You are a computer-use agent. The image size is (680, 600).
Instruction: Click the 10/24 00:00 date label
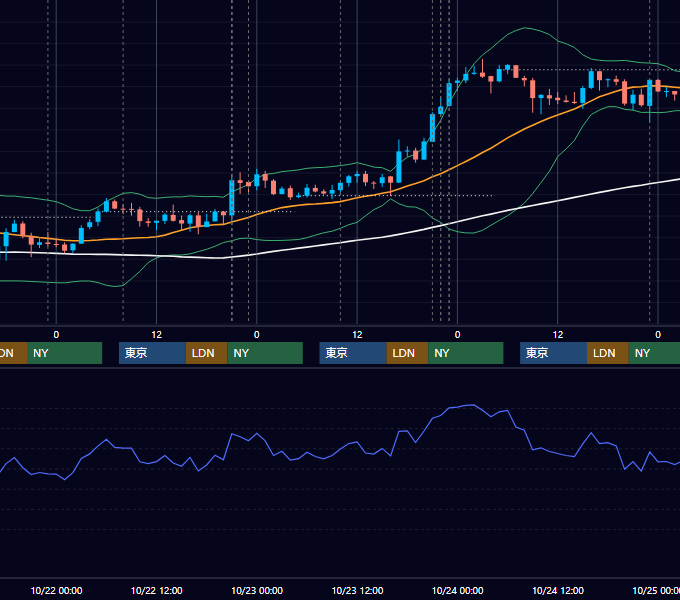point(458,590)
